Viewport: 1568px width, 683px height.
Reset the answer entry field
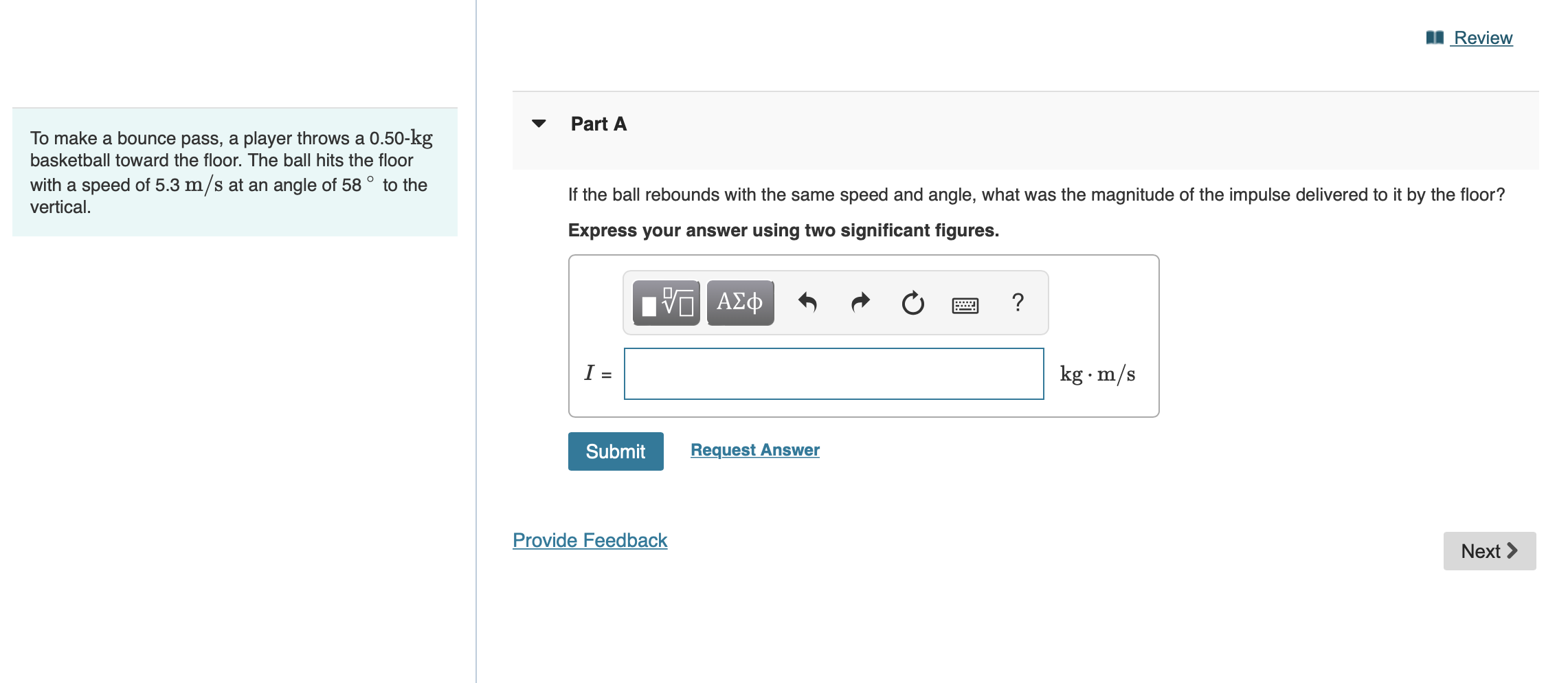[x=911, y=302]
